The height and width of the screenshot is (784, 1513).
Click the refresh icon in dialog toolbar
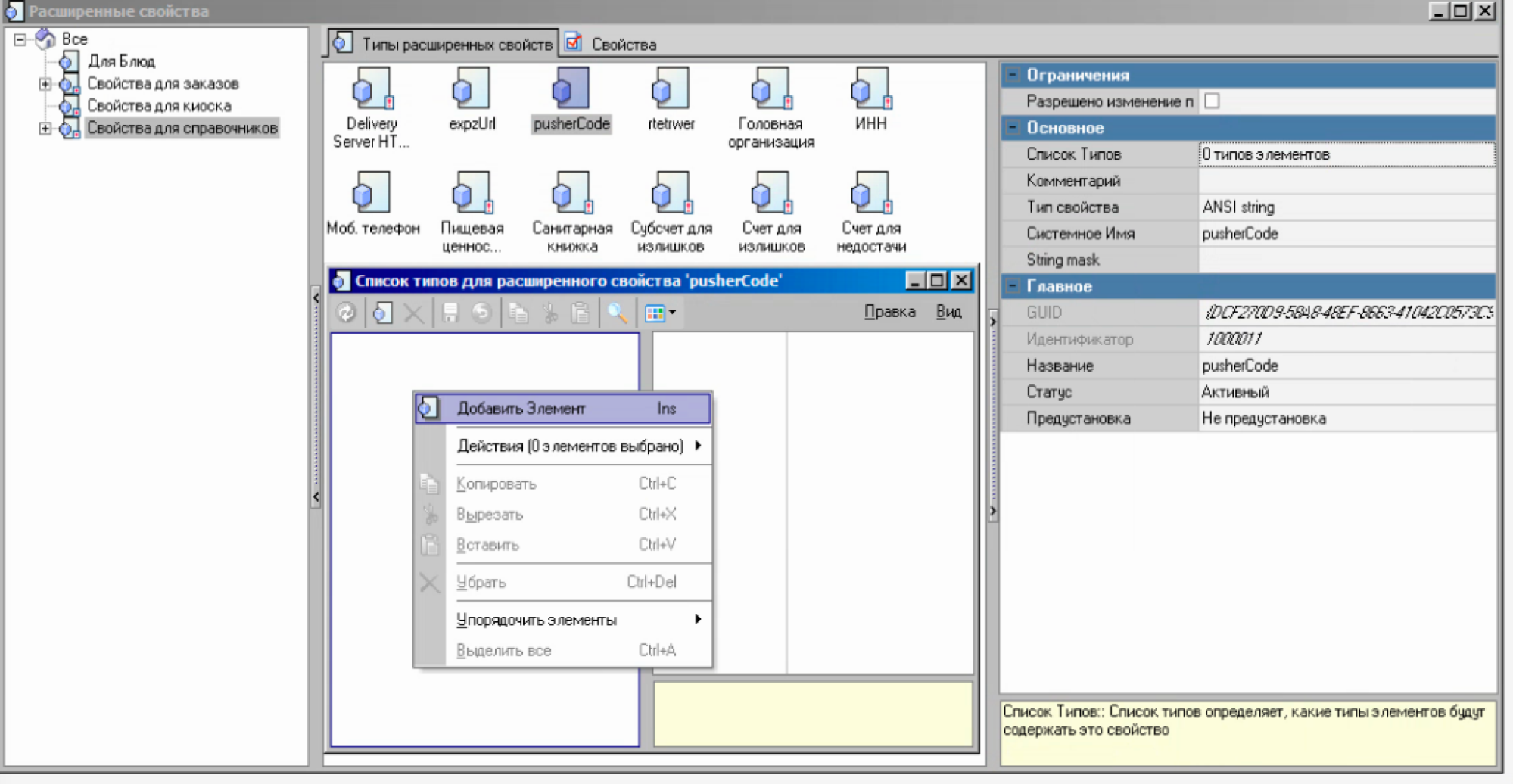[347, 313]
